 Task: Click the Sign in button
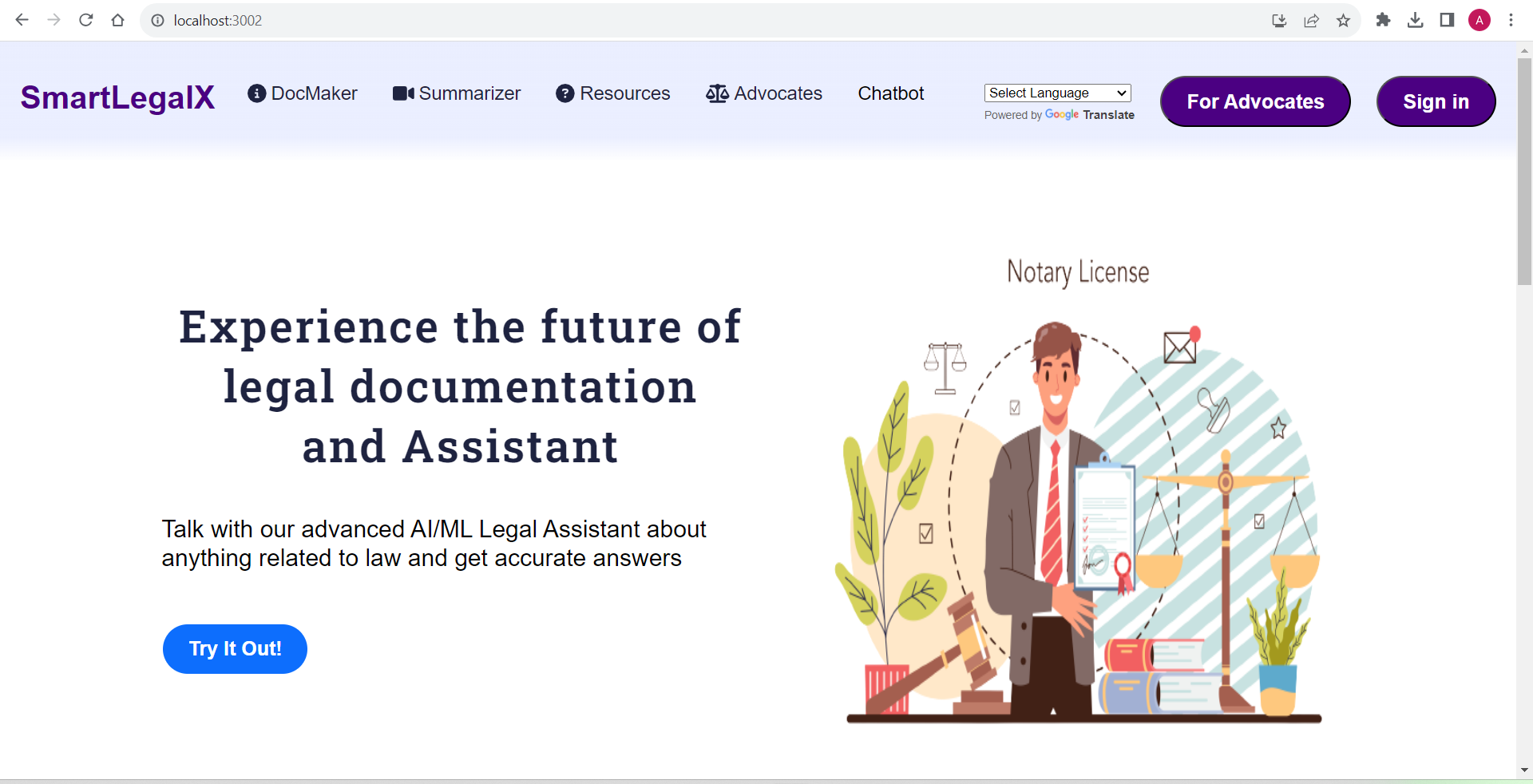coord(1436,101)
